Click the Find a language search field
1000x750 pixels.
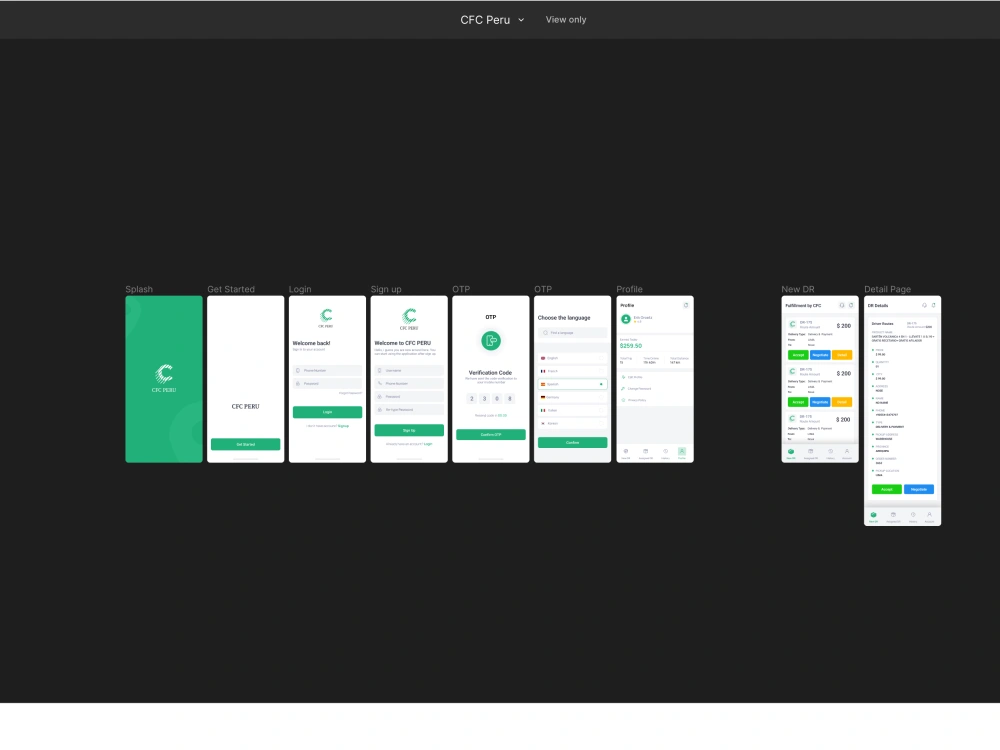[x=572, y=333]
